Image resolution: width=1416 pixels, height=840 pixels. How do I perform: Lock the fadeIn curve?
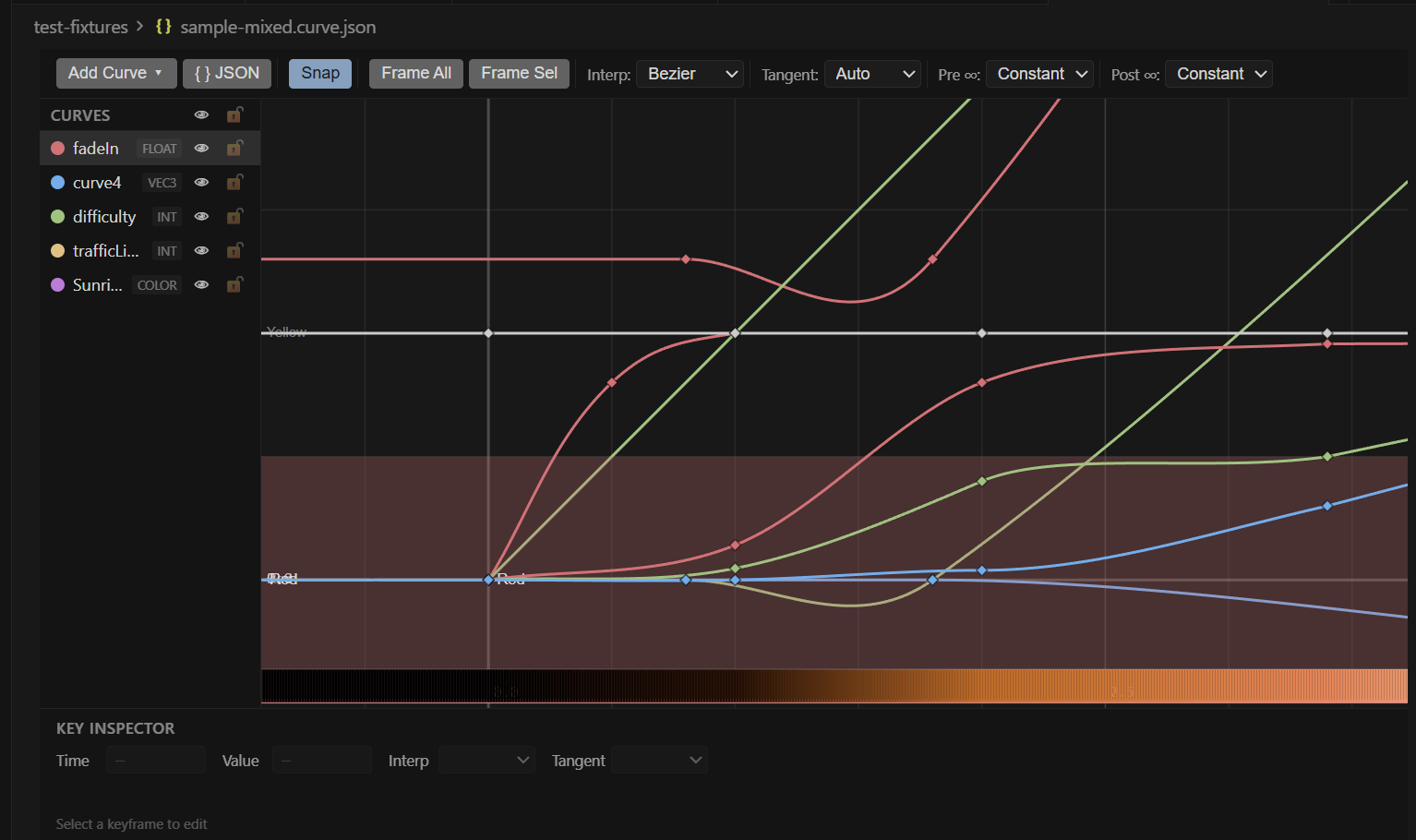(235, 148)
